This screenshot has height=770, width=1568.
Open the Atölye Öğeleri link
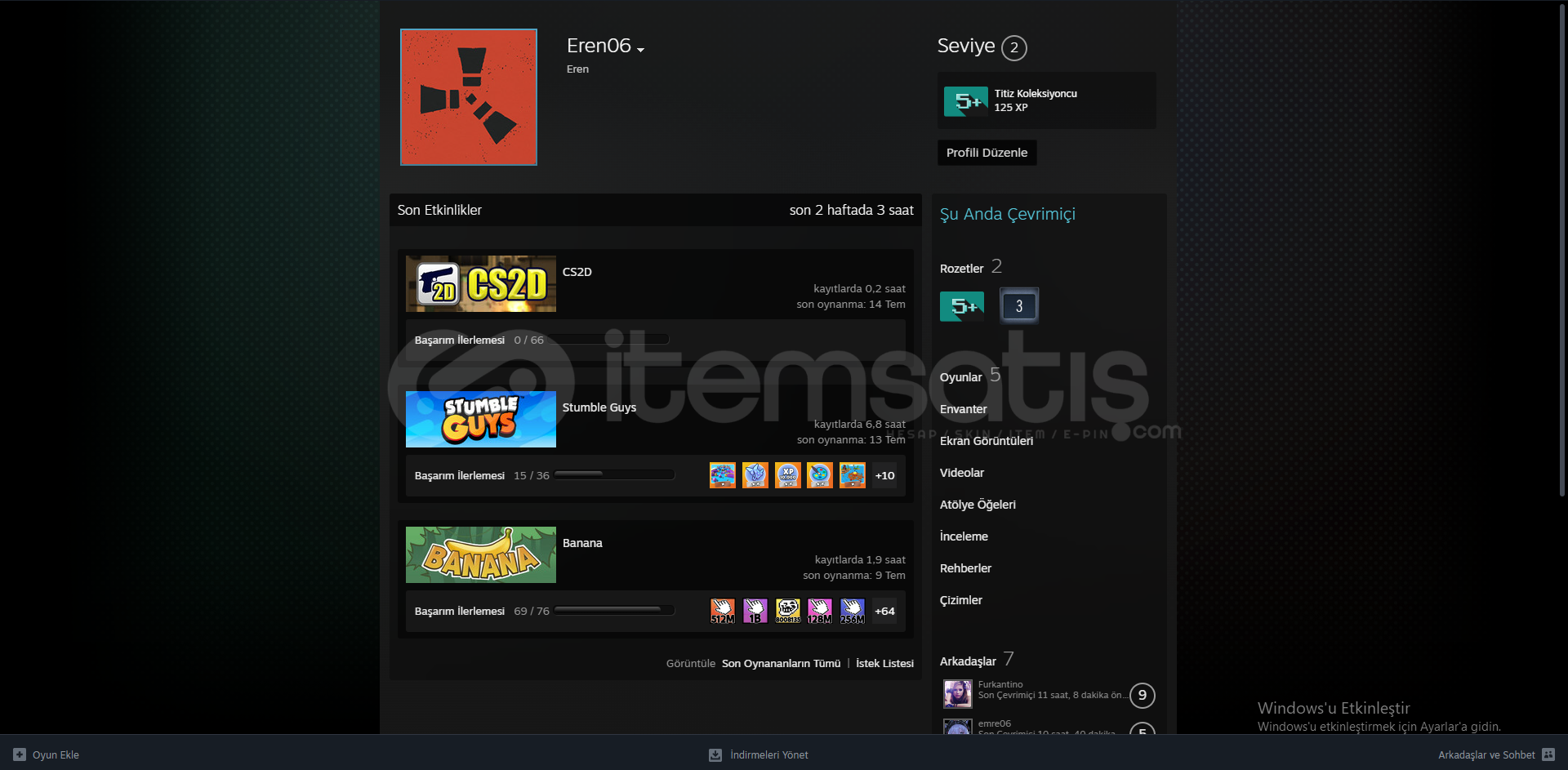[978, 505]
